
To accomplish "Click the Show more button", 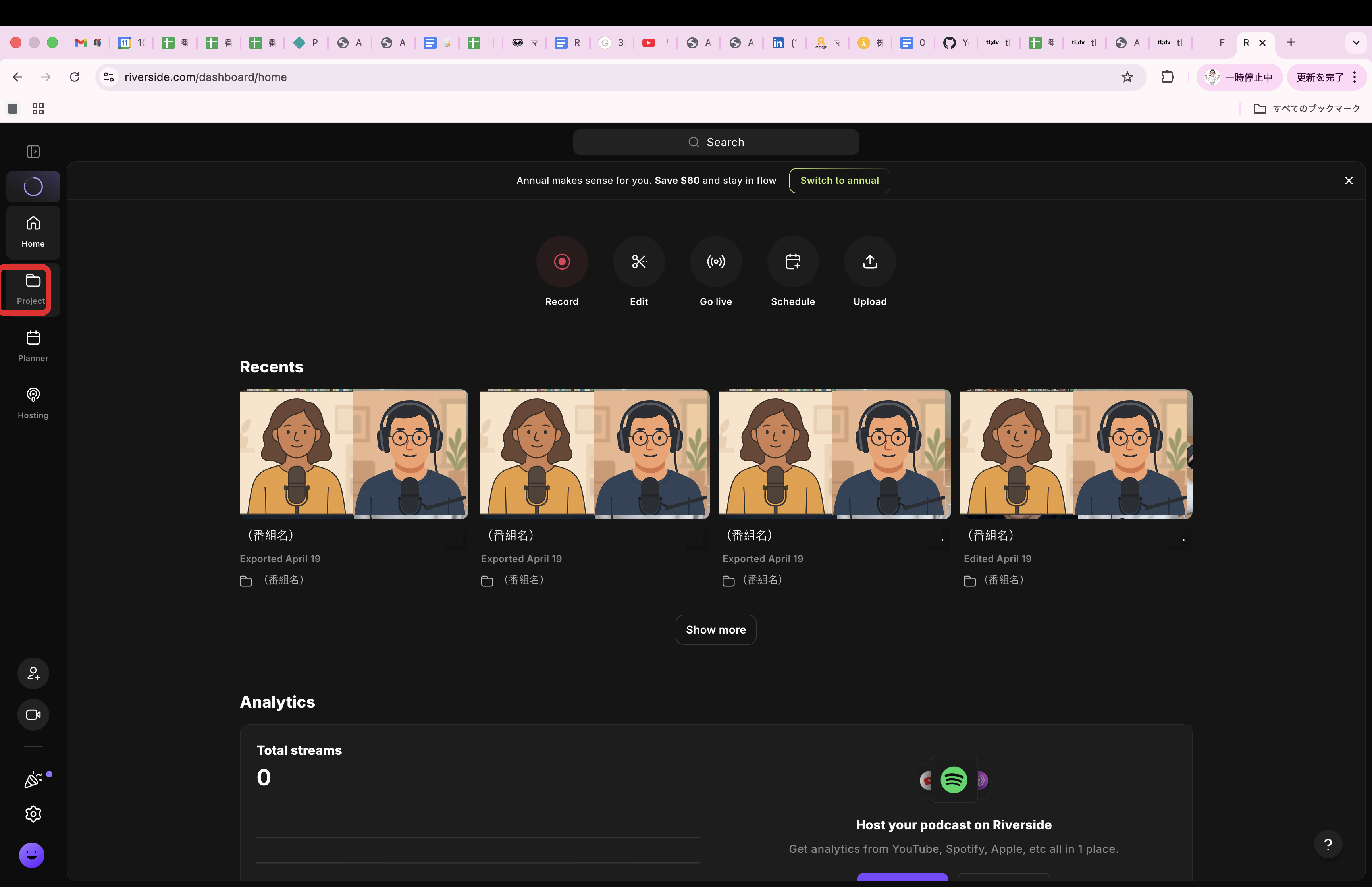I will click(x=715, y=630).
